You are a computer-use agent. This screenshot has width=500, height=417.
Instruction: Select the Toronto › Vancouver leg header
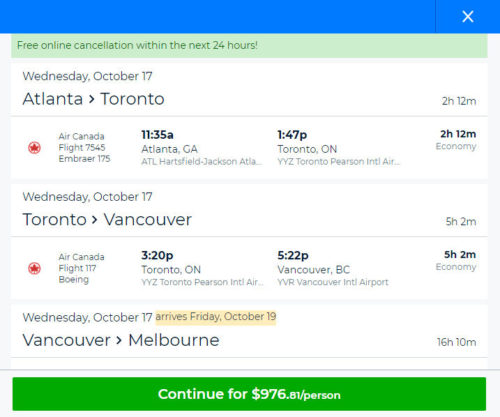[249, 210]
